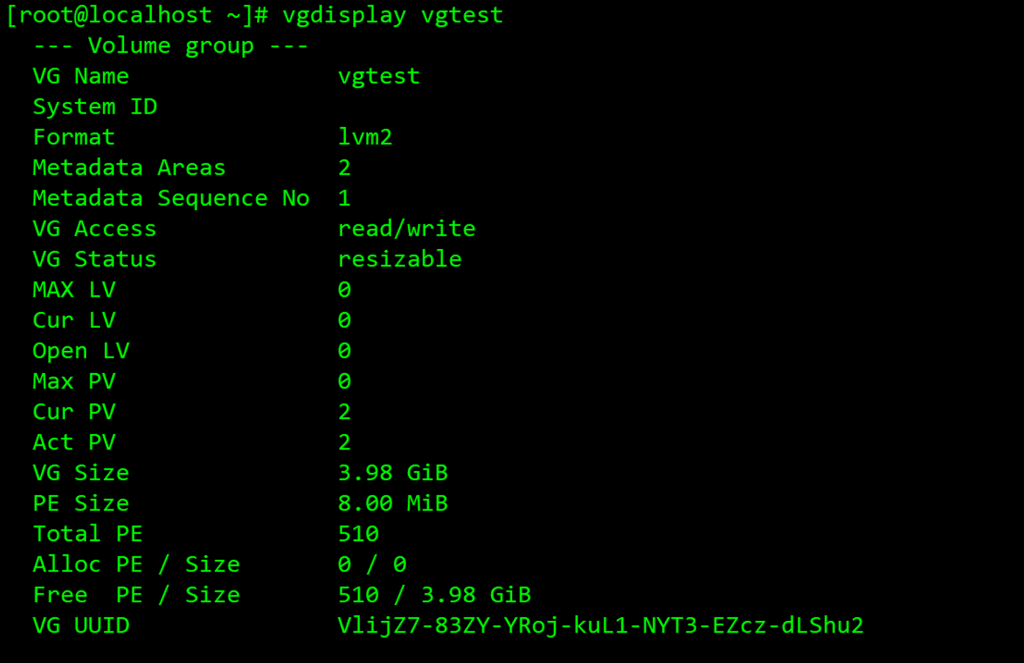Click the Metadata Areas label
The image size is (1024, 663).
(x=129, y=168)
